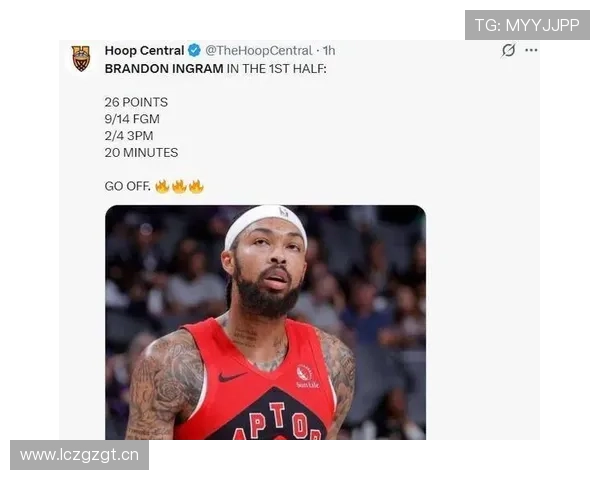The height and width of the screenshot is (480, 600).
Task: Click the bold BRANDON INGRAM text
Action: (164, 69)
